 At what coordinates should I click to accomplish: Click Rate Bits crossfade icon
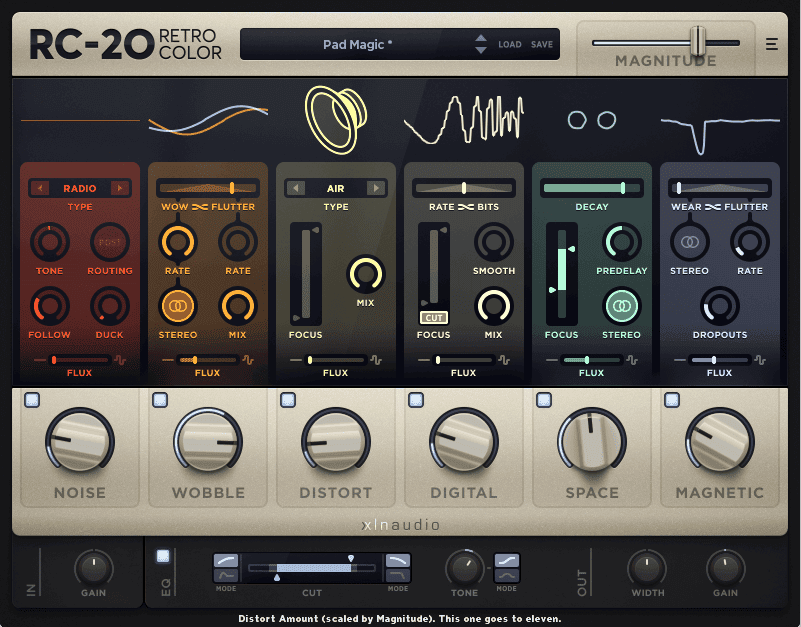465,207
